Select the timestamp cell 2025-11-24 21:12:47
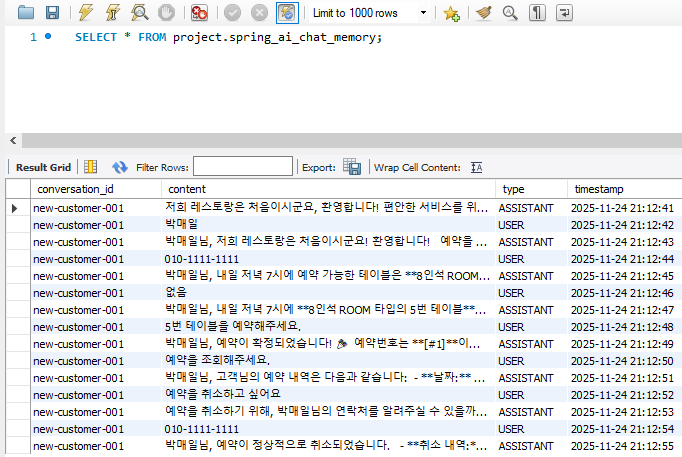682x457 pixels. pos(625,310)
